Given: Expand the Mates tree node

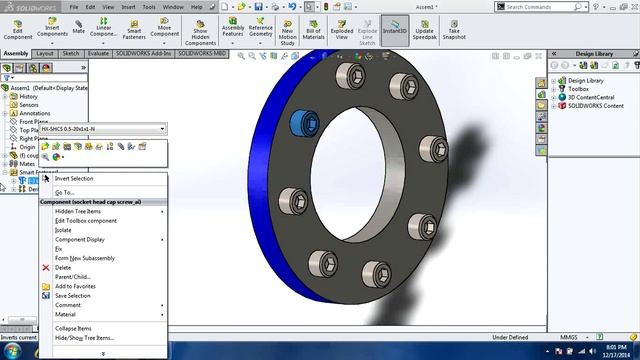Looking at the screenshot, I should [5, 164].
